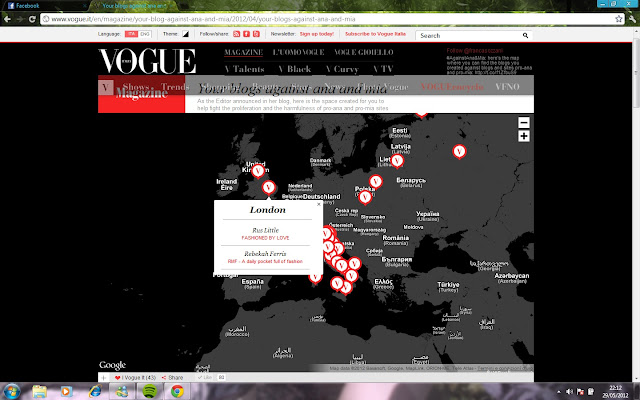The width and height of the screenshot is (640, 400).
Task: Open the Windows Start menu
Action: pyautogui.click(x=11, y=391)
